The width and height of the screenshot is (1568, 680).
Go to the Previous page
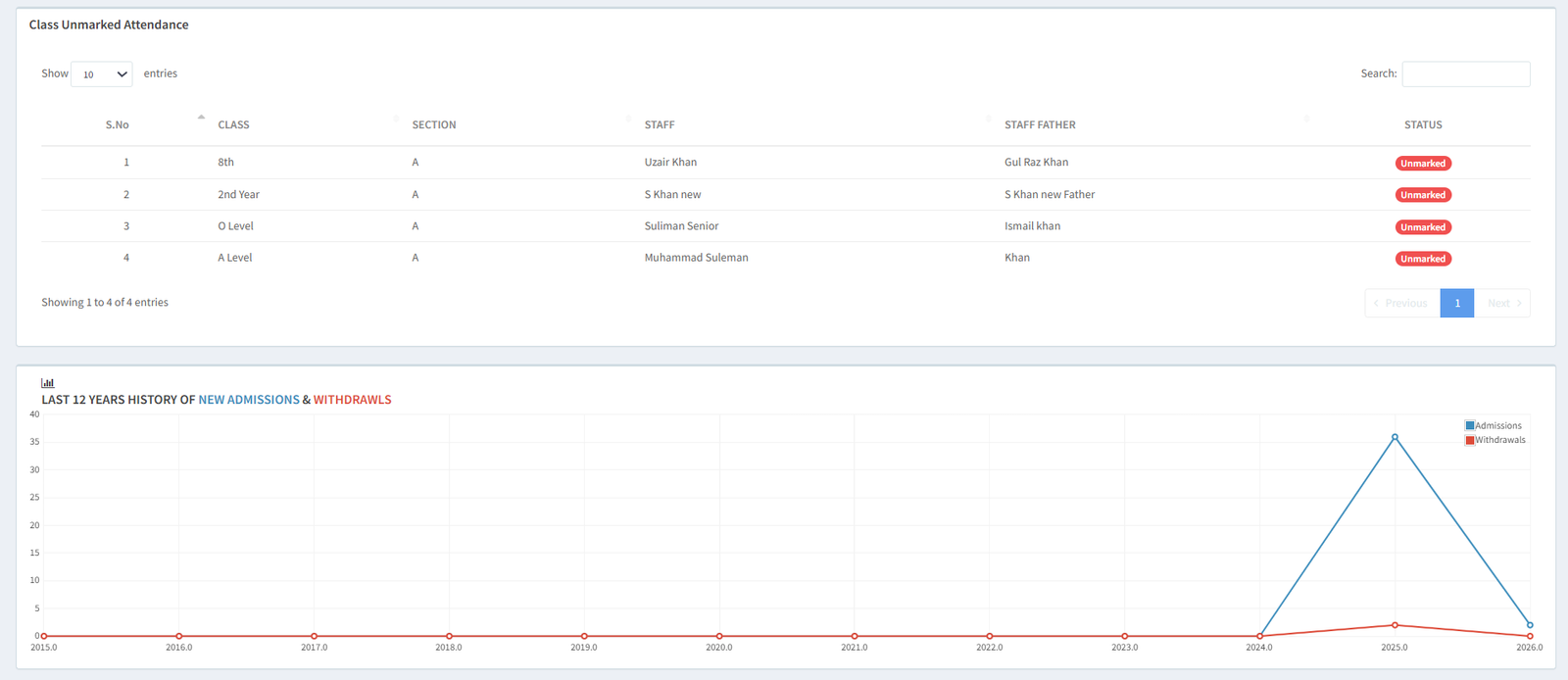[x=1401, y=304]
